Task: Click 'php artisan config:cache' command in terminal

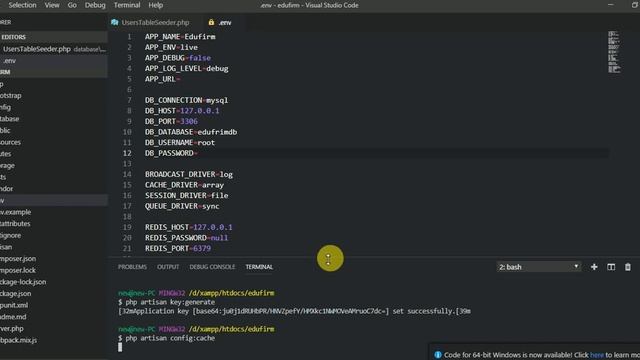Action: [170, 338]
